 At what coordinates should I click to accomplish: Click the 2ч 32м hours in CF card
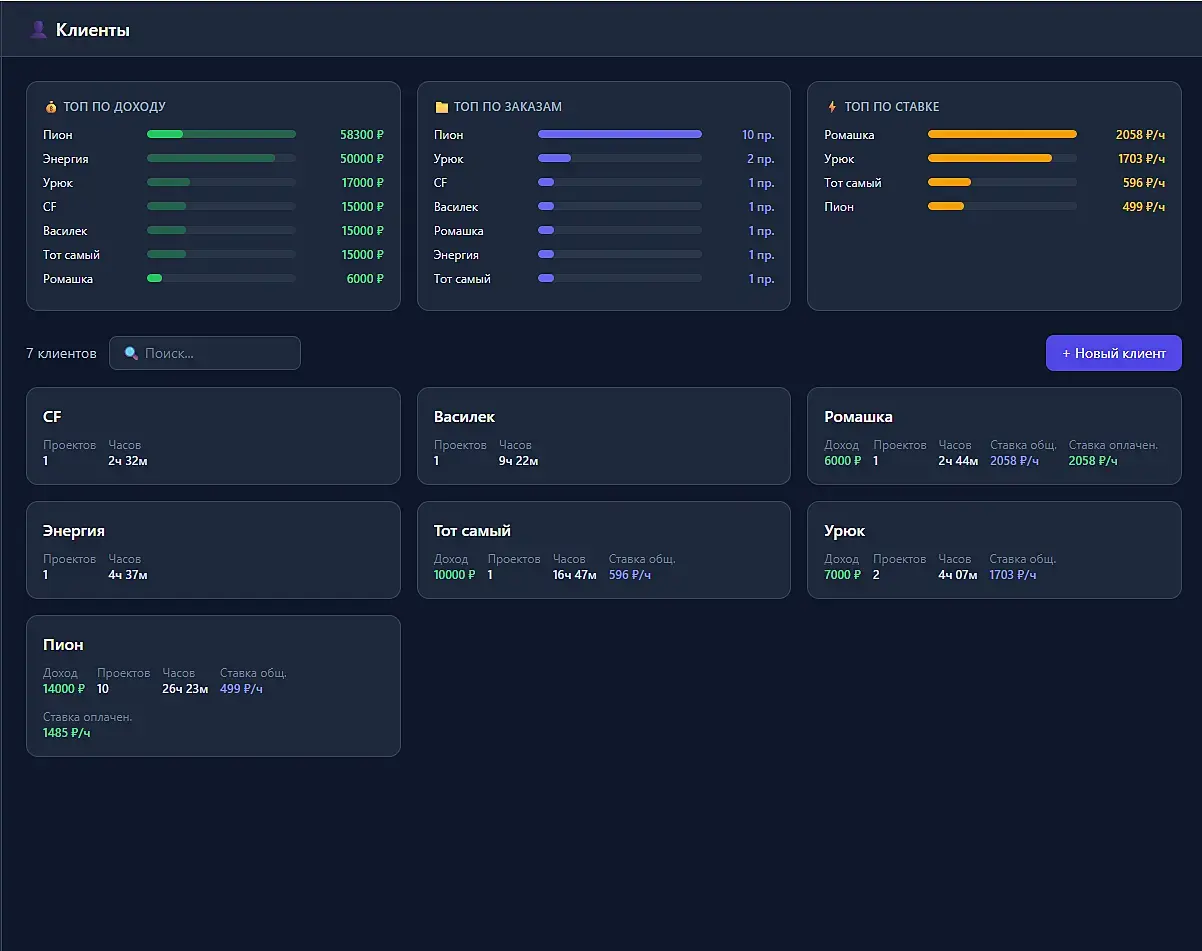[128, 461]
